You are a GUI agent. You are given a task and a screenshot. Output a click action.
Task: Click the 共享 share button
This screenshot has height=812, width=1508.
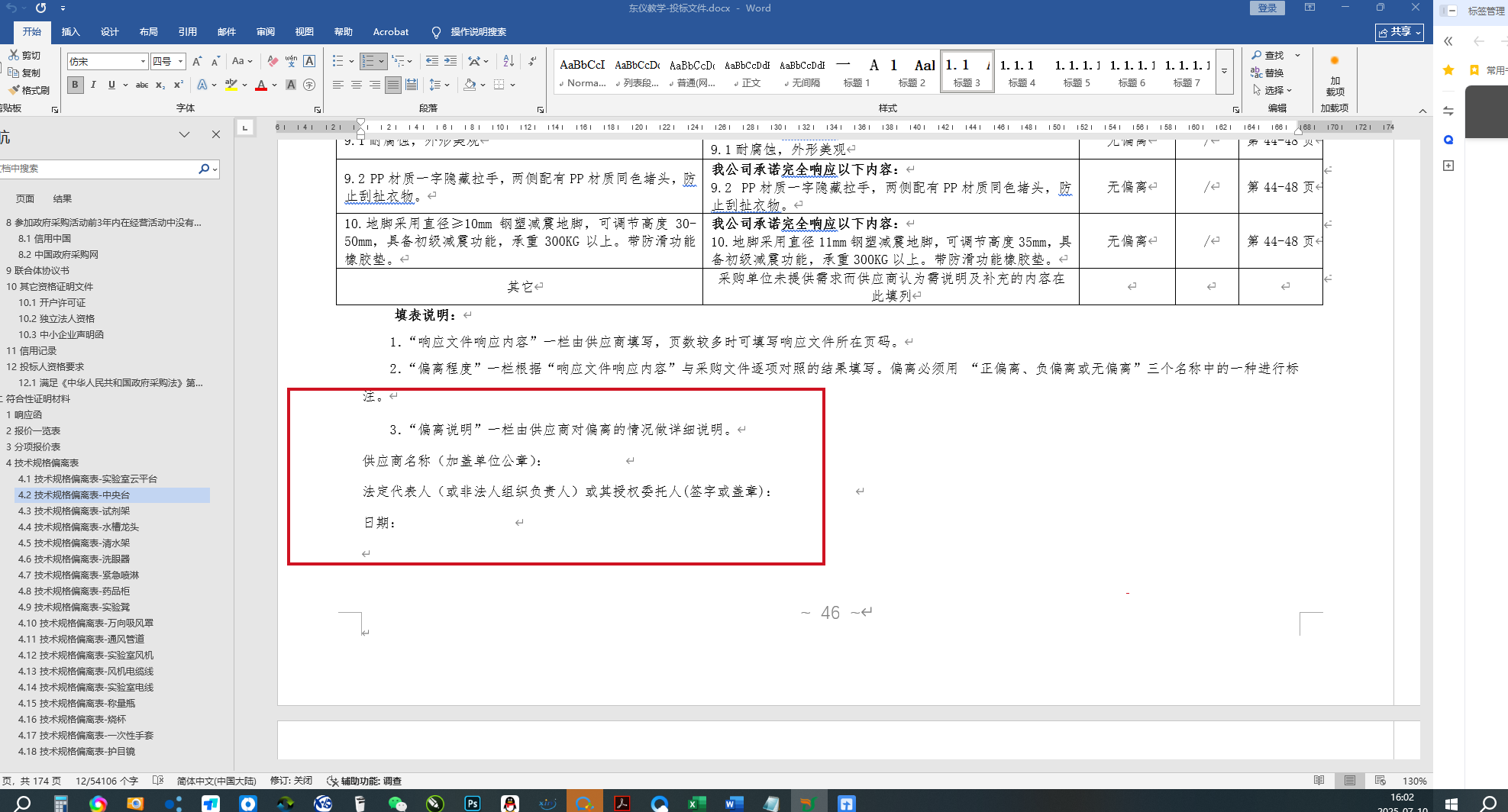coord(1400,32)
